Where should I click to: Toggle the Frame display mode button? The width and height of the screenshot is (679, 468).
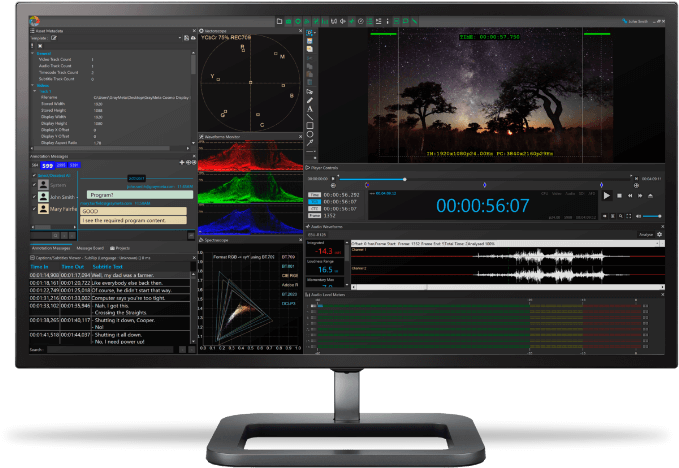click(314, 215)
